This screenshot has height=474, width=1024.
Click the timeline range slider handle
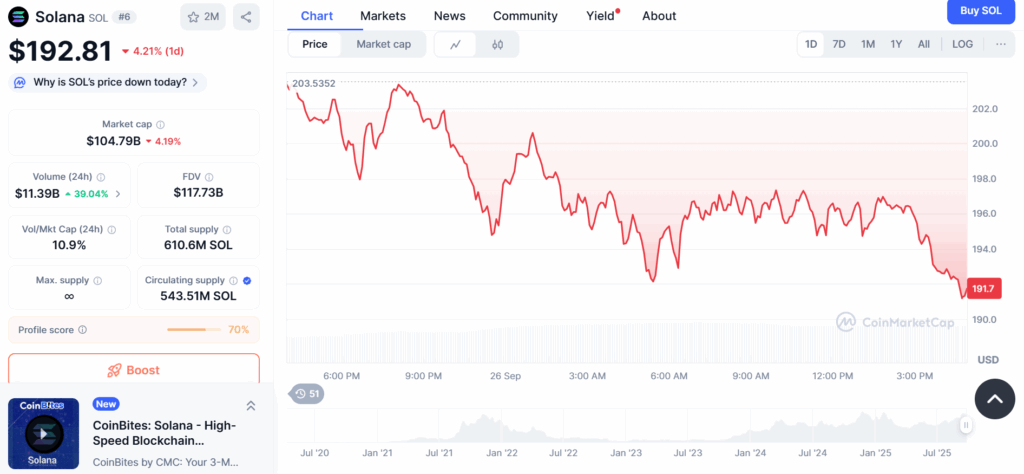tap(966, 426)
